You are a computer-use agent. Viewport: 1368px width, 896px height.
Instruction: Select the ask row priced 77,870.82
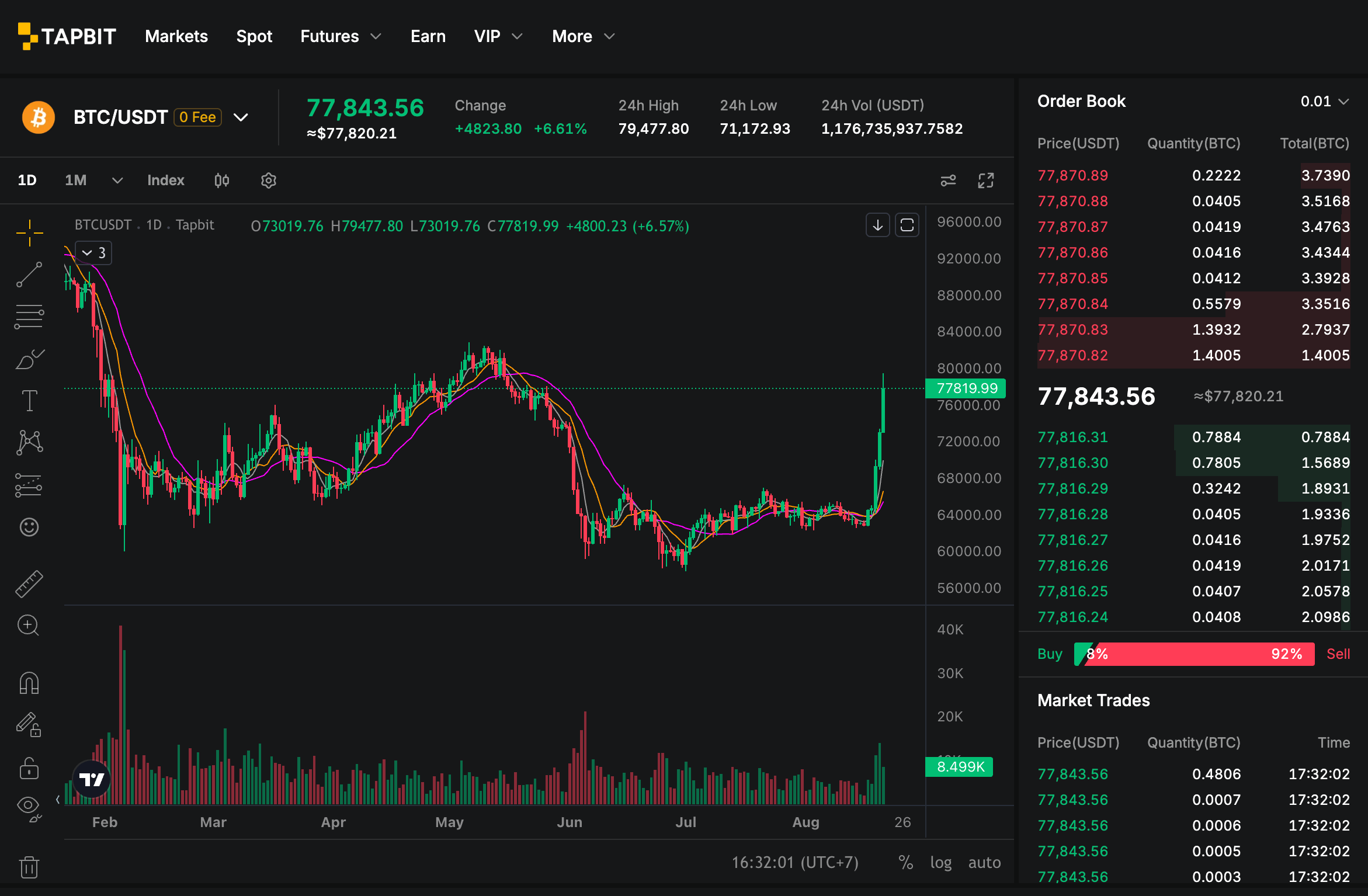click(x=1193, y=356)
